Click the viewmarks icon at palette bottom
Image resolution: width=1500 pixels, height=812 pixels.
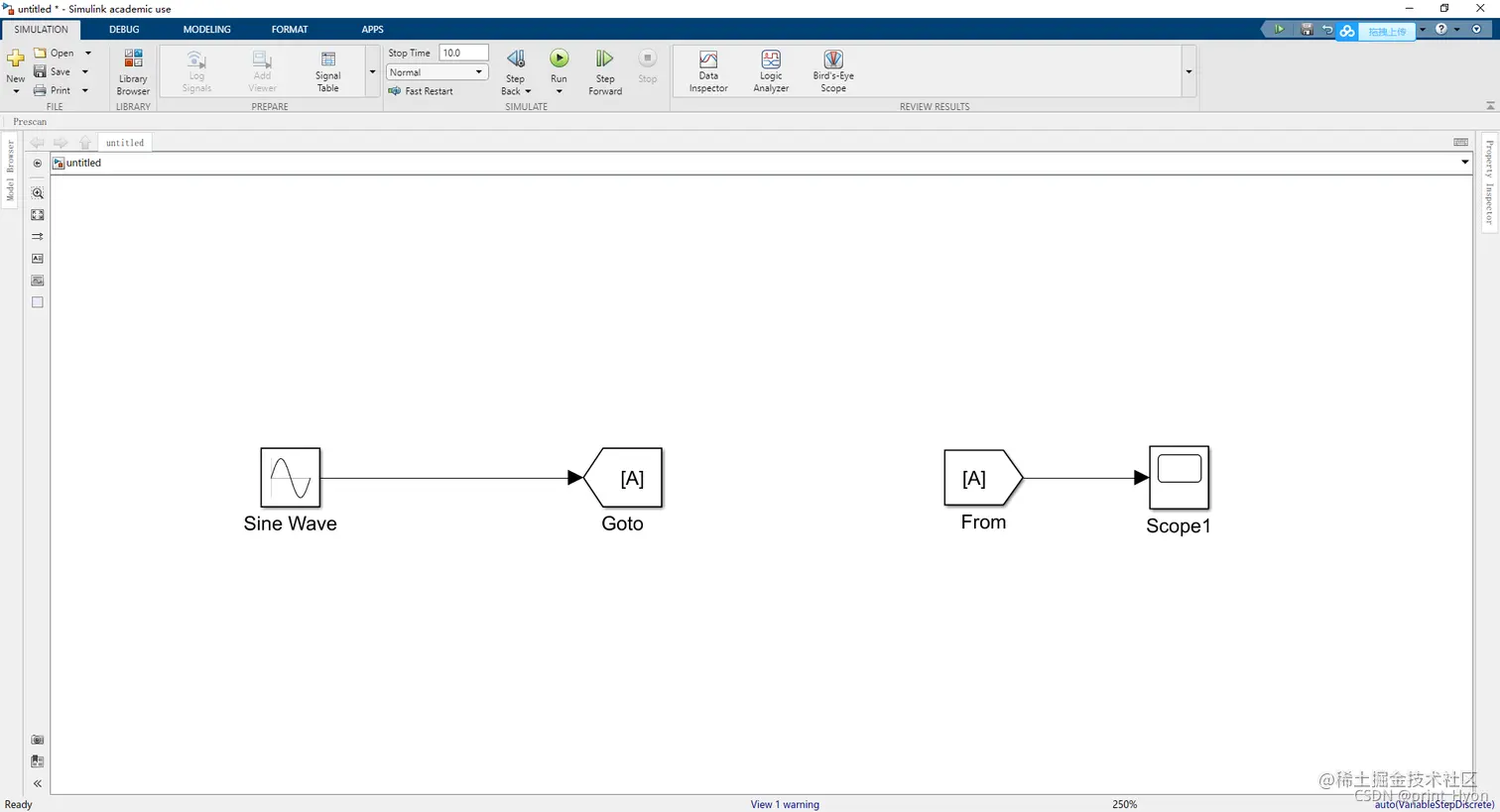[x=38, y=761]
